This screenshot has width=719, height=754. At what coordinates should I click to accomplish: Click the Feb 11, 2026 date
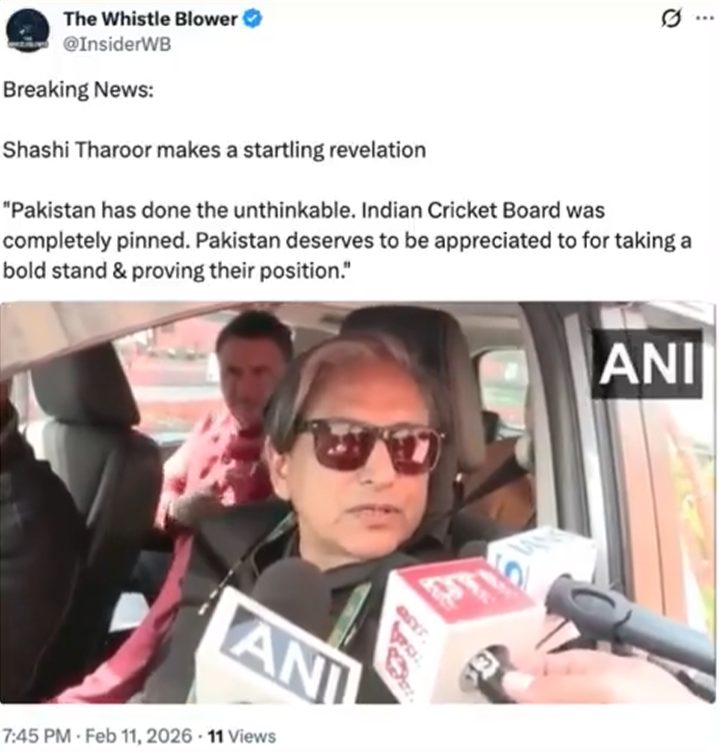point(139,736)
